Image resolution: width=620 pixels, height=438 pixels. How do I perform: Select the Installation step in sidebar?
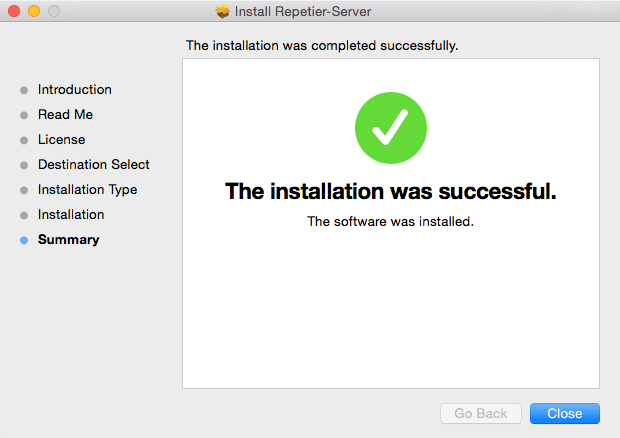(71, 215)
